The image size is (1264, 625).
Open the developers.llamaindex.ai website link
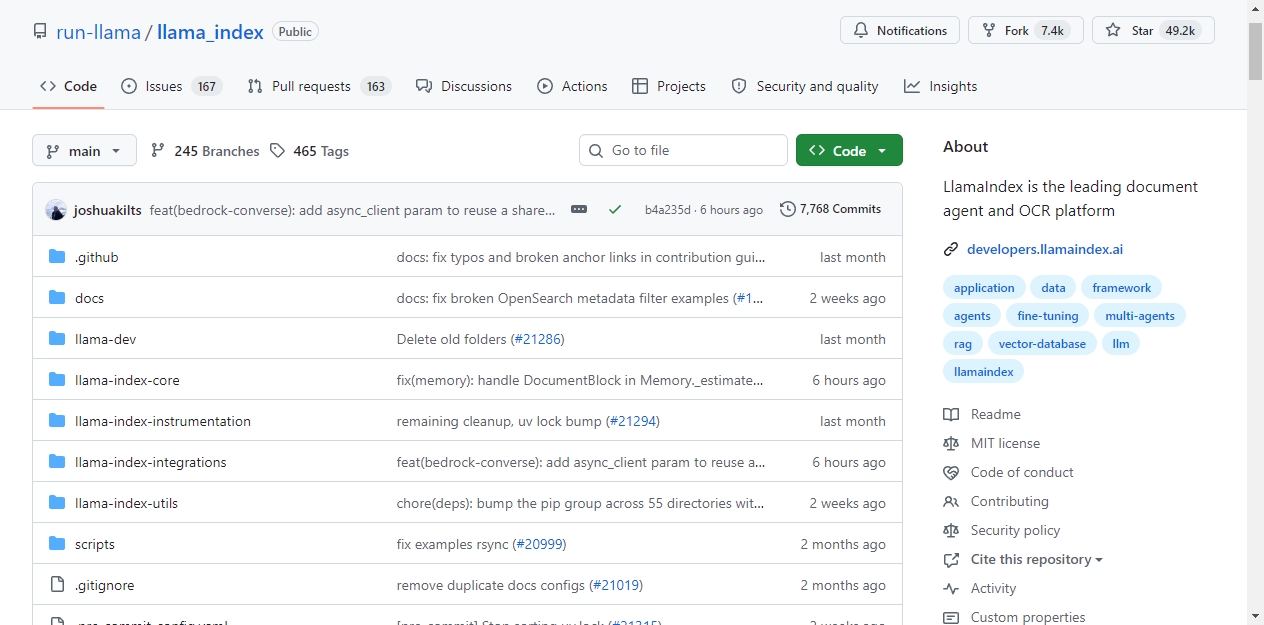click(x=1045, y=249)
